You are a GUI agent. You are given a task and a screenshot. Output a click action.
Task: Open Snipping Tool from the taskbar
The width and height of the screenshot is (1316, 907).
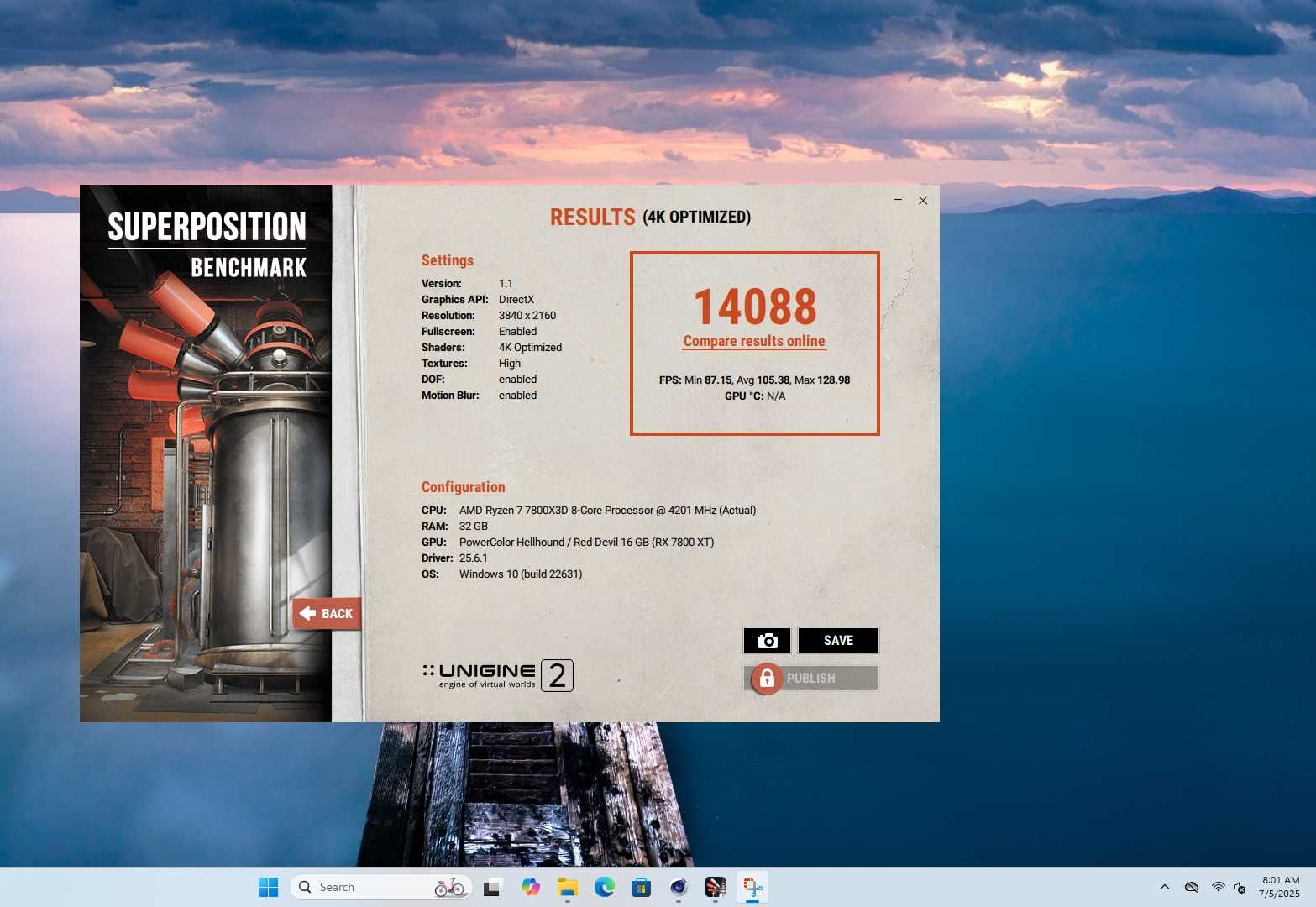click(x=752, y=887)
